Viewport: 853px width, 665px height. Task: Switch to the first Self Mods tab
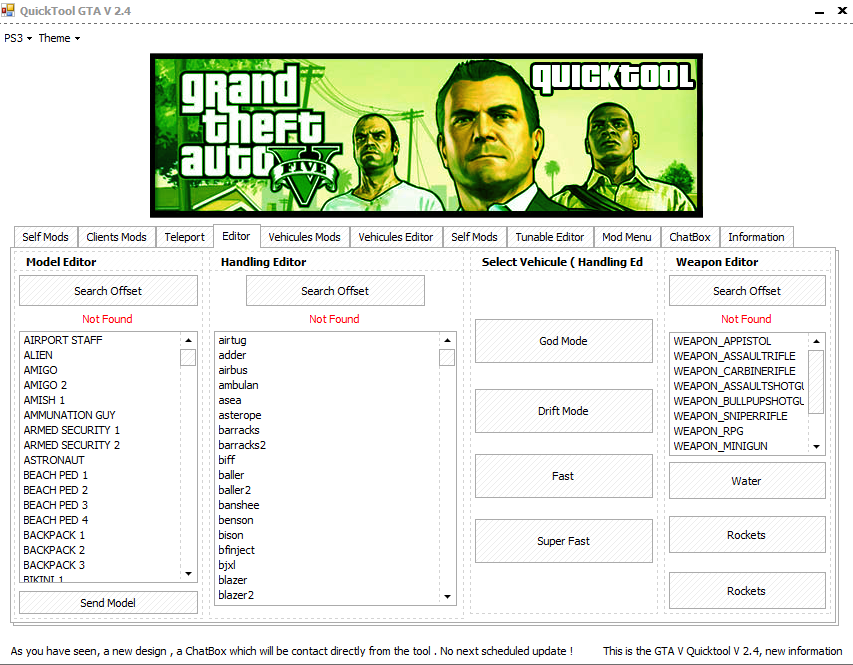(x=45, y=237)
